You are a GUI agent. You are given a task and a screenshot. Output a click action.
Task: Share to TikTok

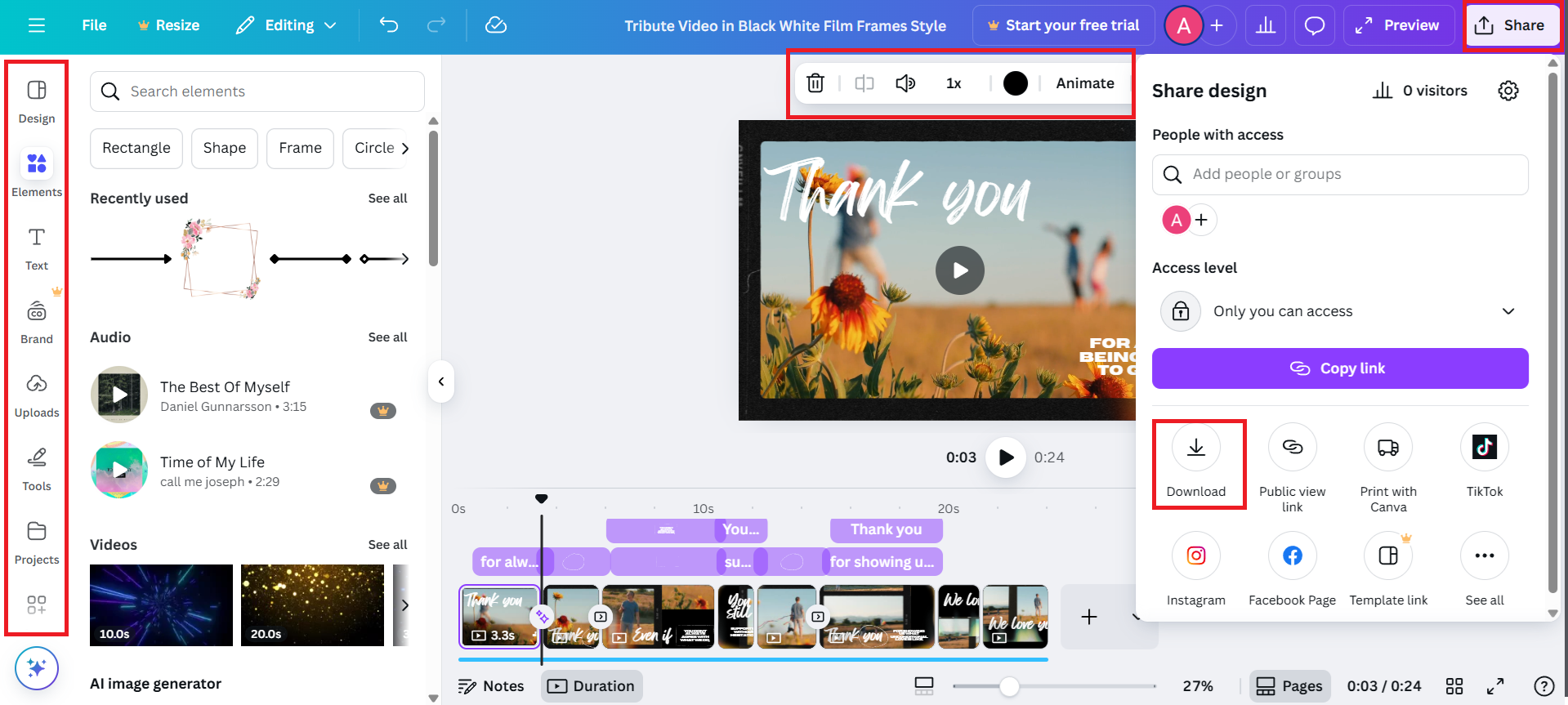[x=1485, y=461]
